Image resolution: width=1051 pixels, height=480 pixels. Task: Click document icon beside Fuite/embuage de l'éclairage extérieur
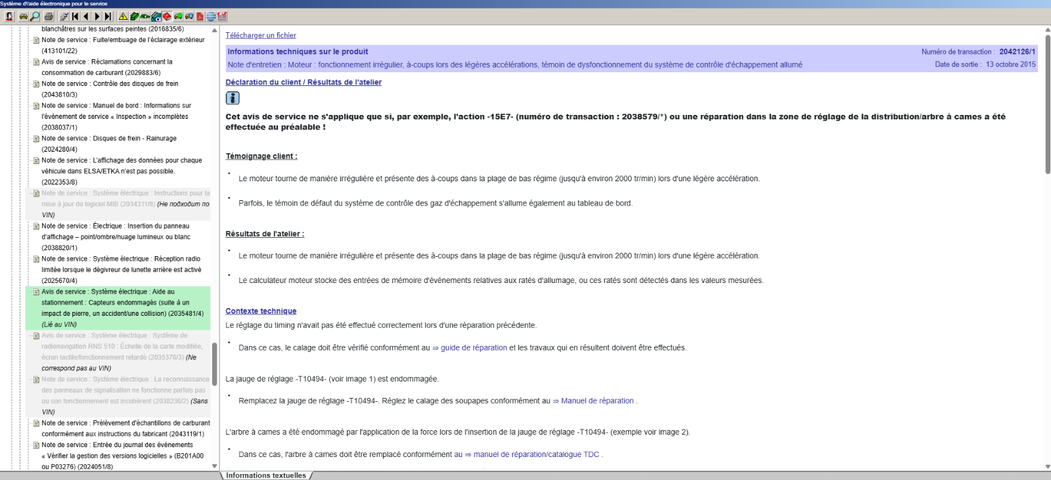tap(36, 40)
